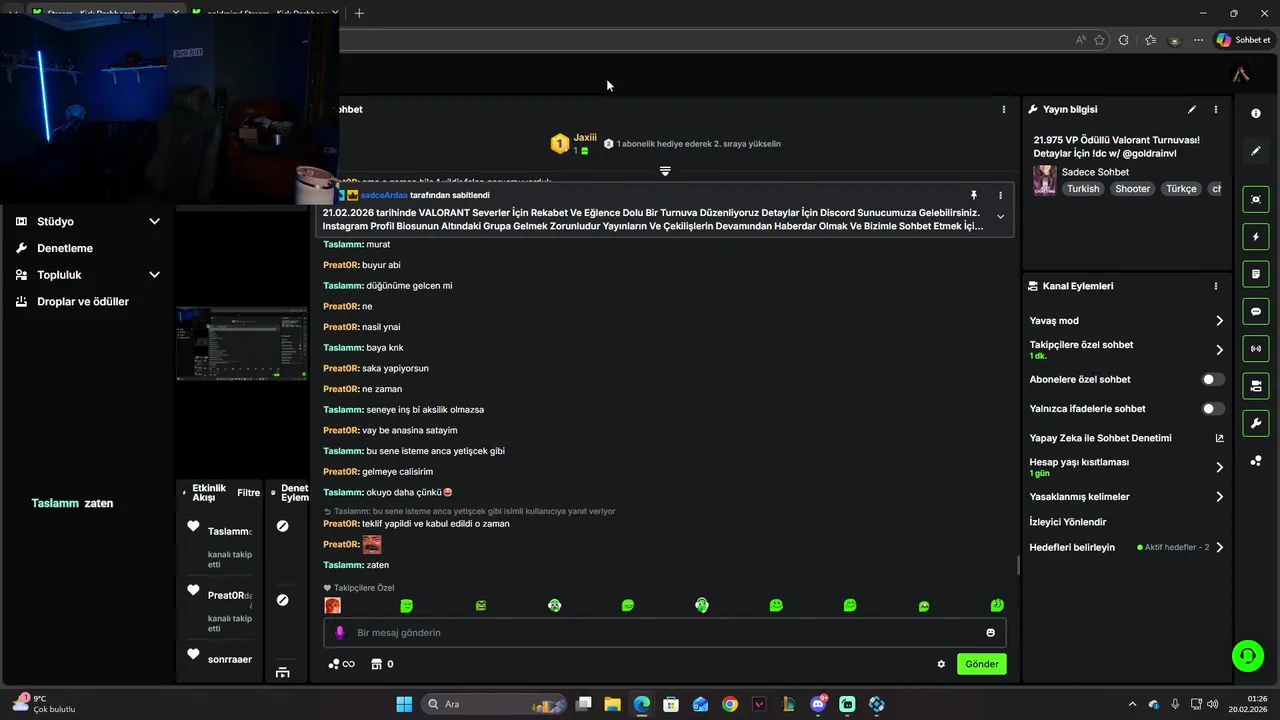Open the pinned message three-dot menu
The image size is (1280, 720).
tap(1000, 195)
